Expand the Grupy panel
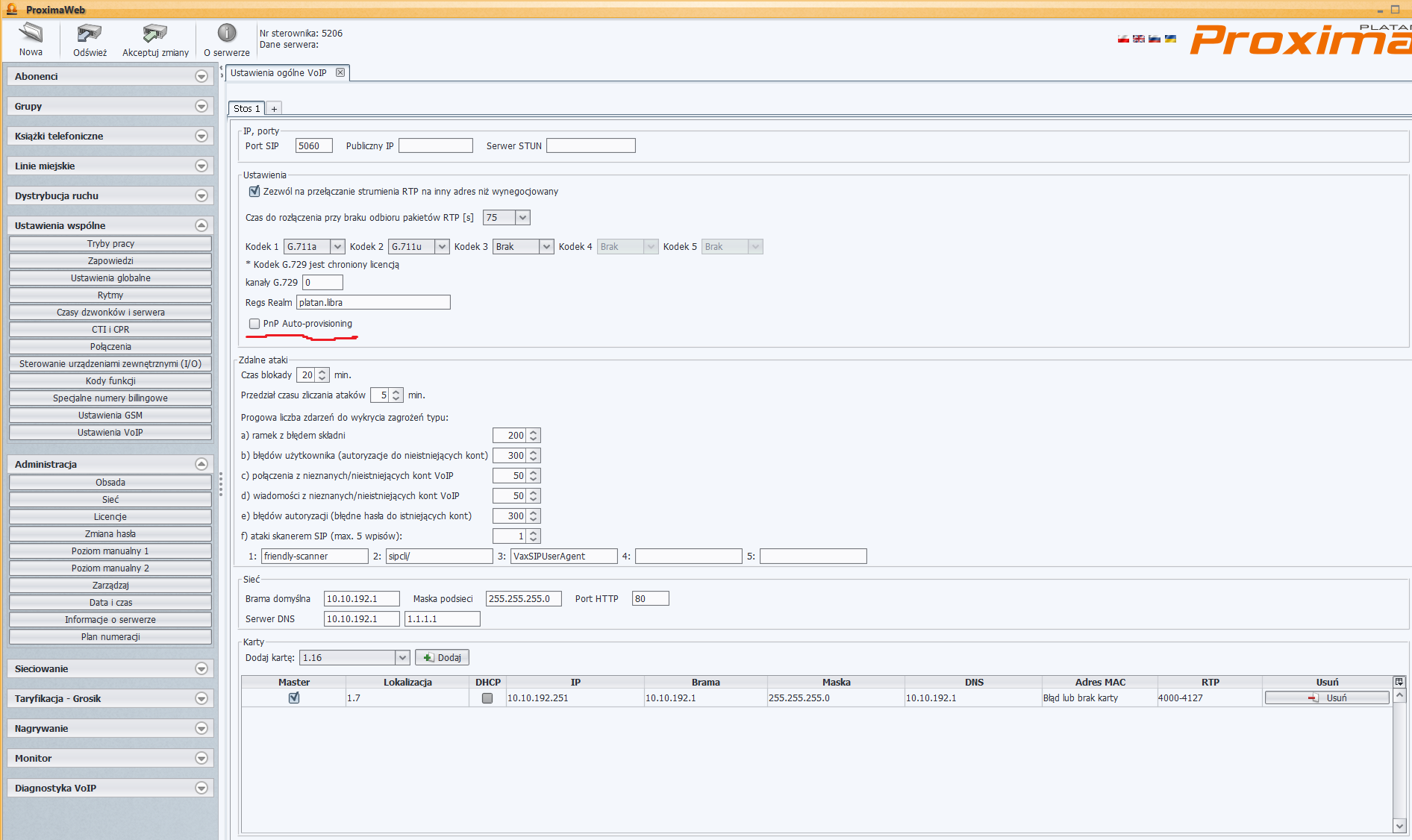Screen dimensions: 1412x840 tap(201, 106)
